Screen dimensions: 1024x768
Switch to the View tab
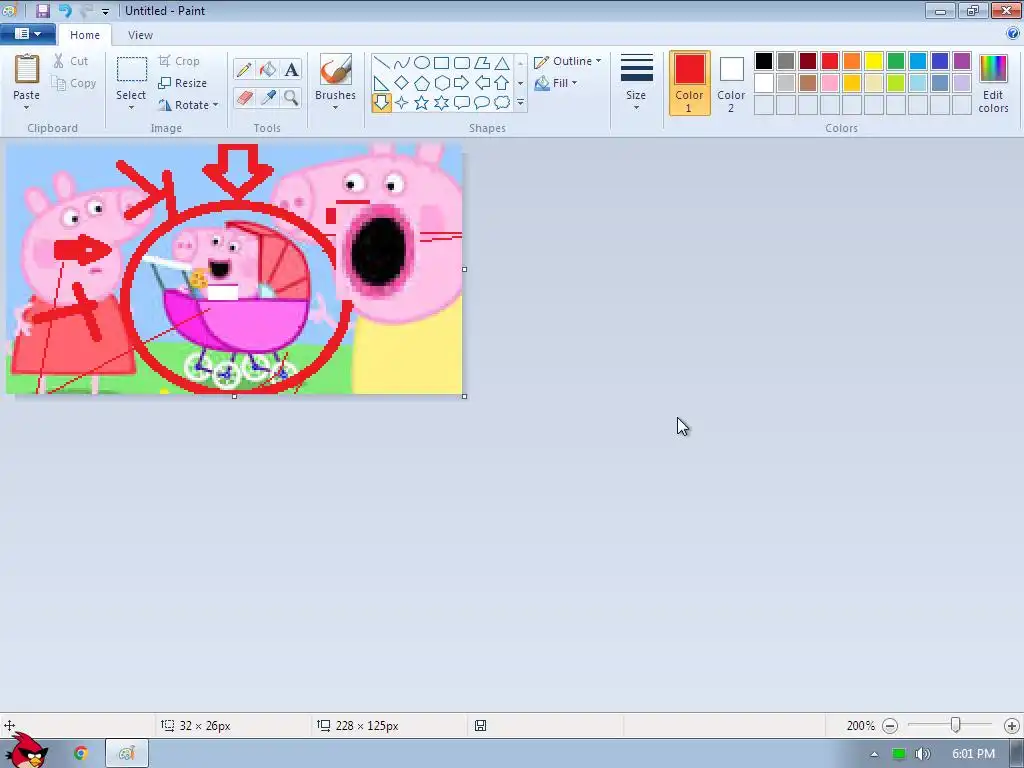(x=140, y=35)
